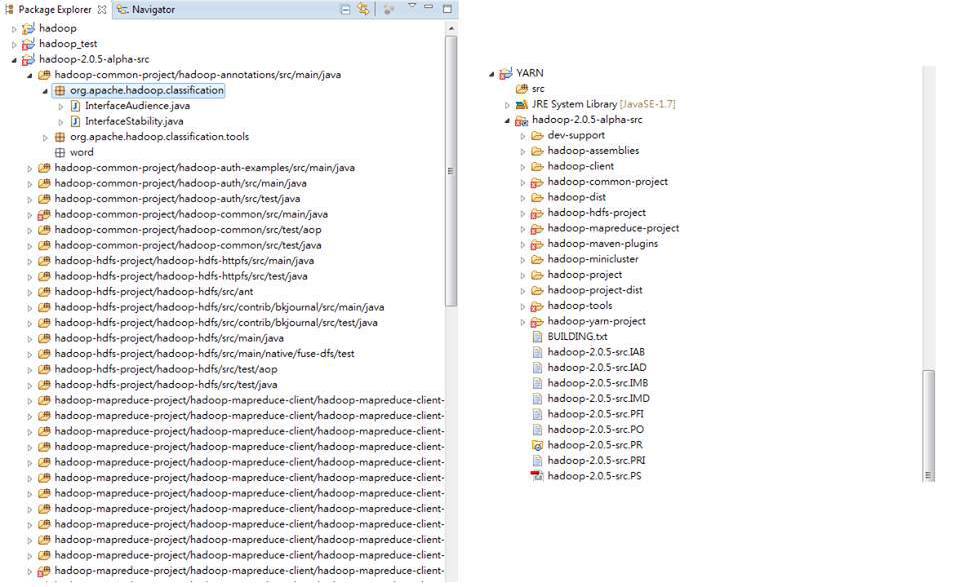The width and height of the screenshot is (960, 587).
Task: Select hadoop-common/src/test/aop source folder
Action: tap(188, 230)
